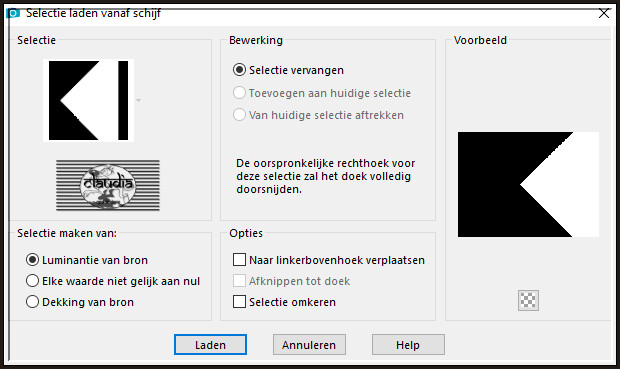
Task: Open the Help button
Action: 408,345
